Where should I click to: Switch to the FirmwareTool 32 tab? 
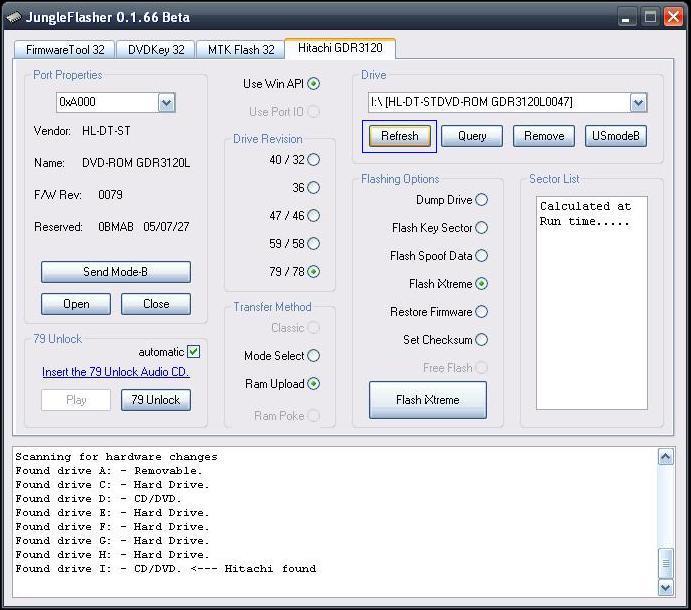(64, 49)
